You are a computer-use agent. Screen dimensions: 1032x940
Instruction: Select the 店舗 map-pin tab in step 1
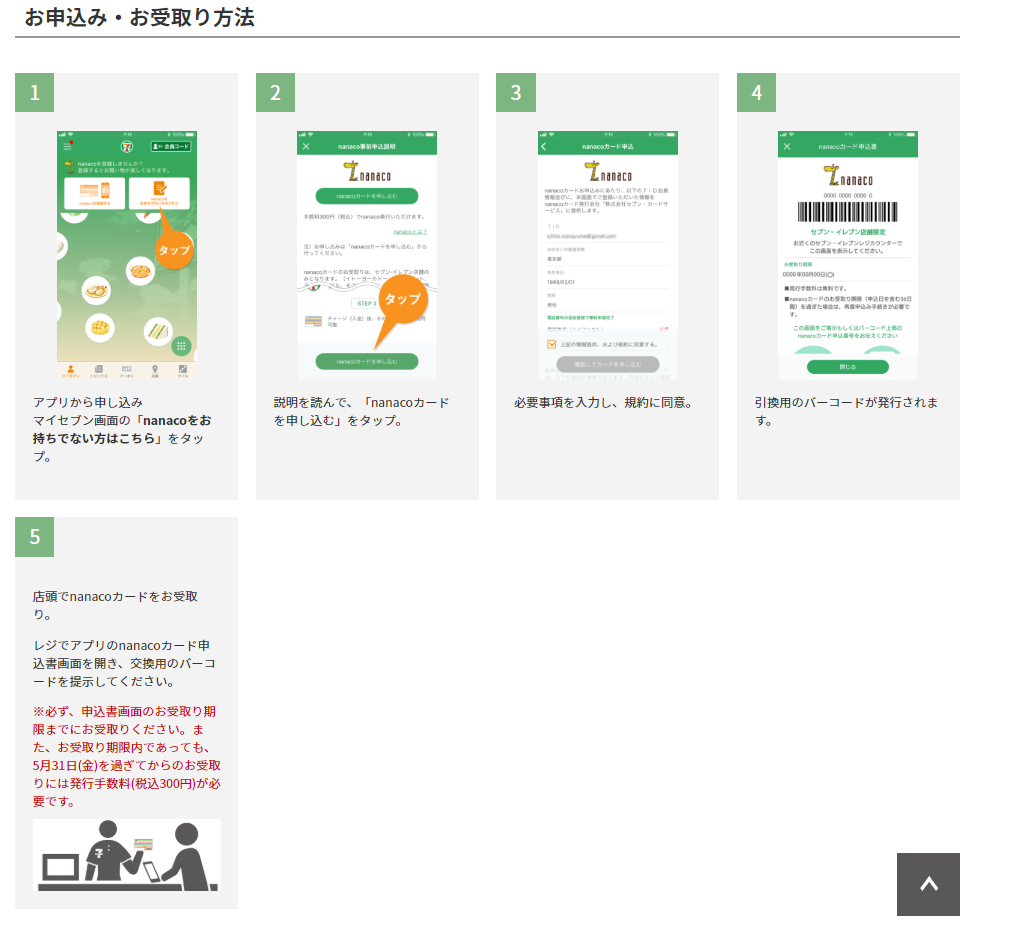155,371
